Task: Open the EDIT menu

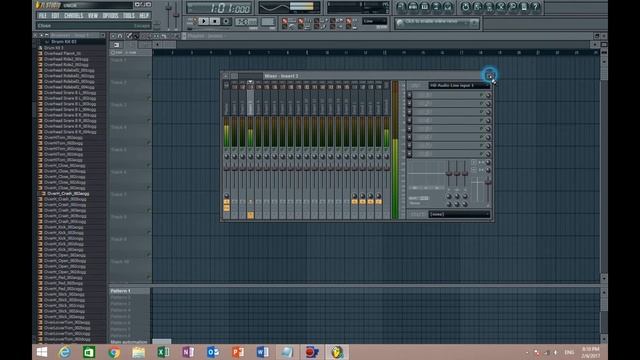Action: pyautogui.click(x=56, y=16)
